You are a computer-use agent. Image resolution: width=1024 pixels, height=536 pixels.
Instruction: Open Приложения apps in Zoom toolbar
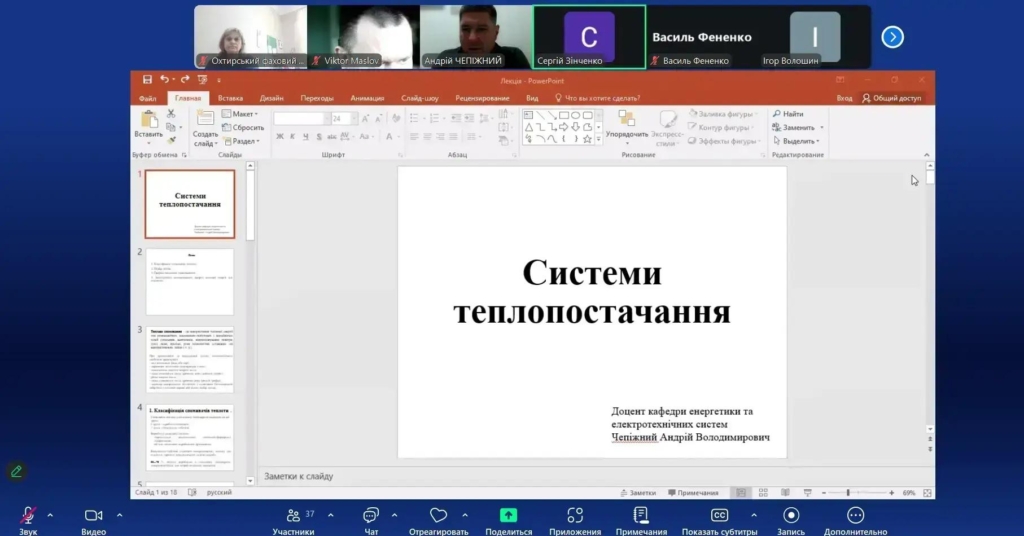(x=575, y=515)
